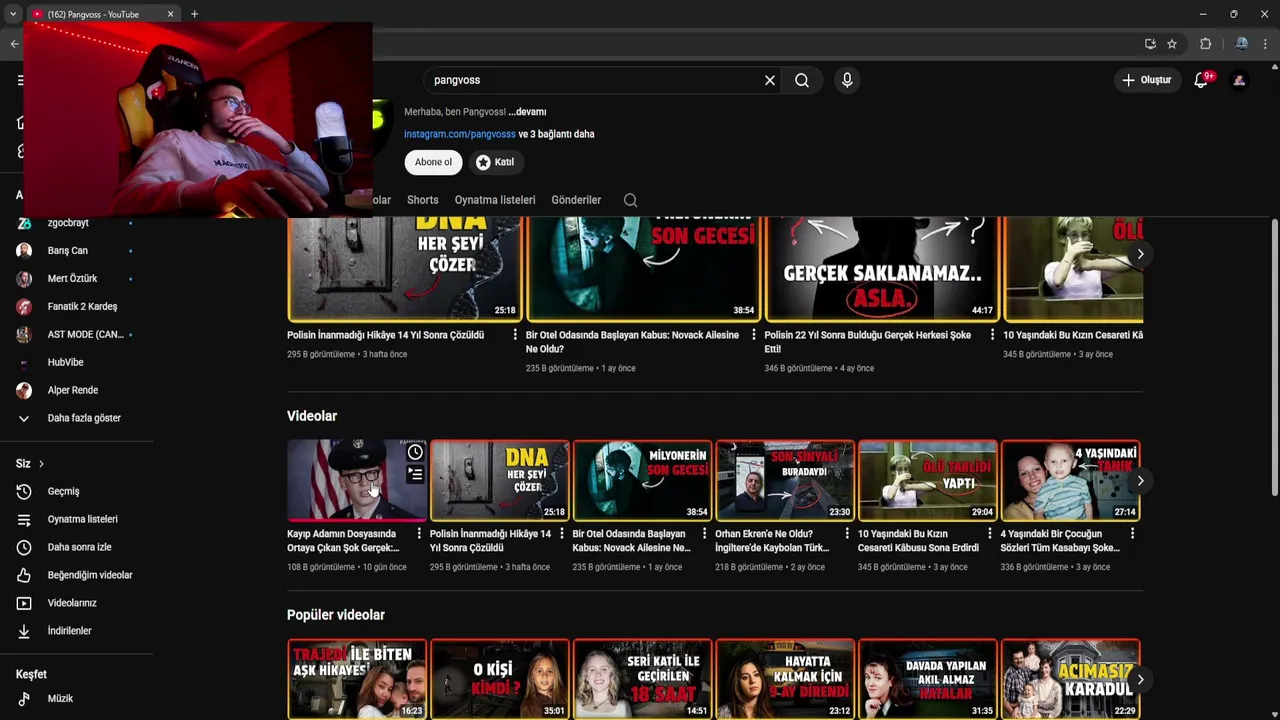Open Chrome's three-dot menu
The image size is (1280, 720).
click(1266, 44)
